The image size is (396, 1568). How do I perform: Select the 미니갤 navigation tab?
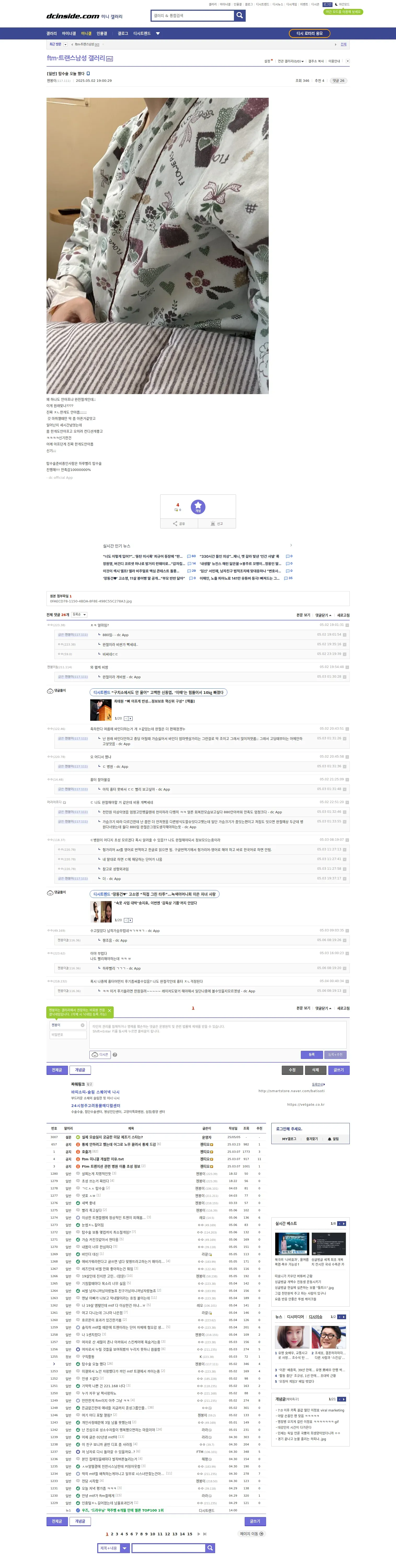(86, 33)
